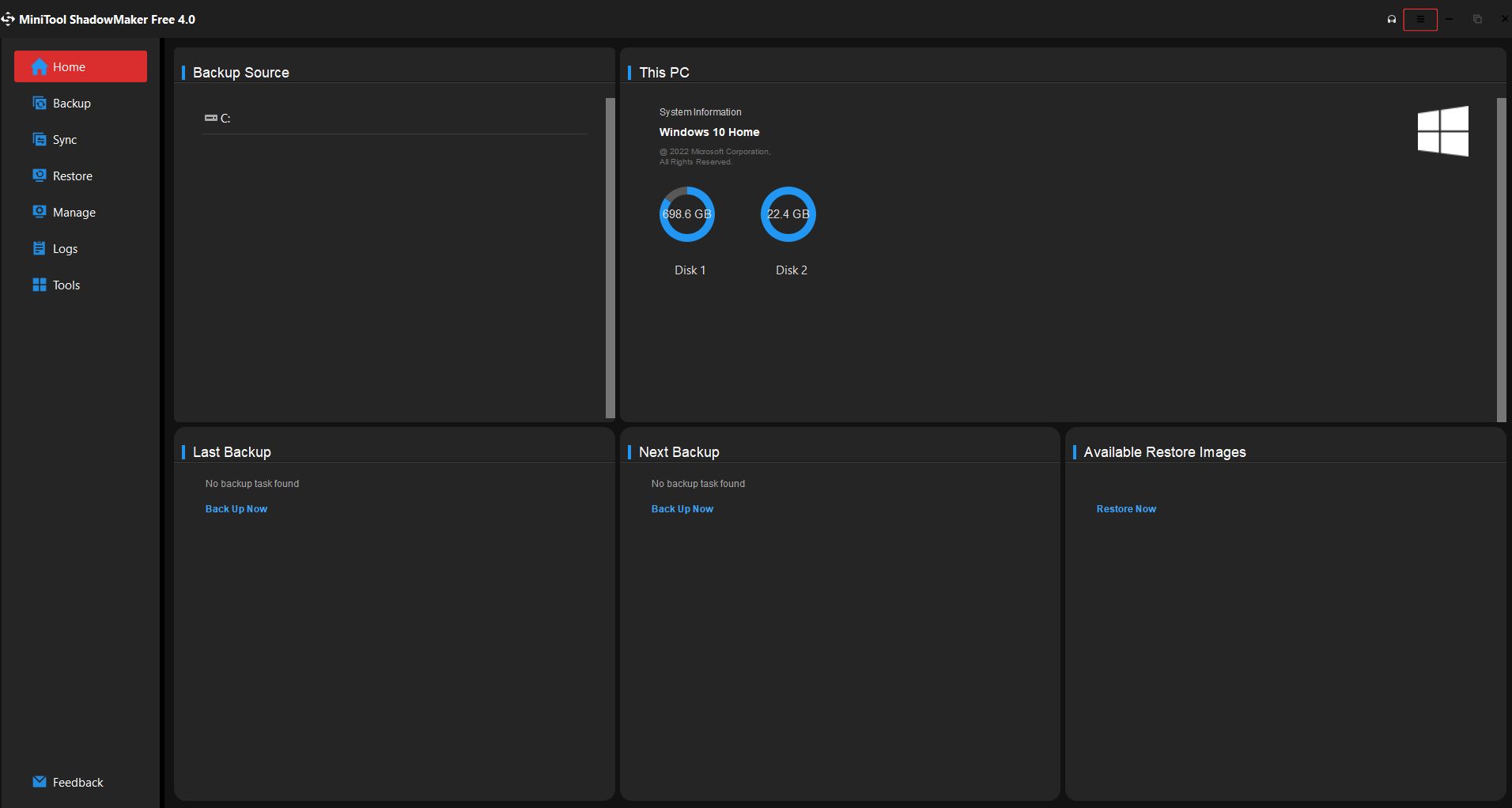Click the Tools grid icon
This screenshot has height=808, width=1512.
40,285
